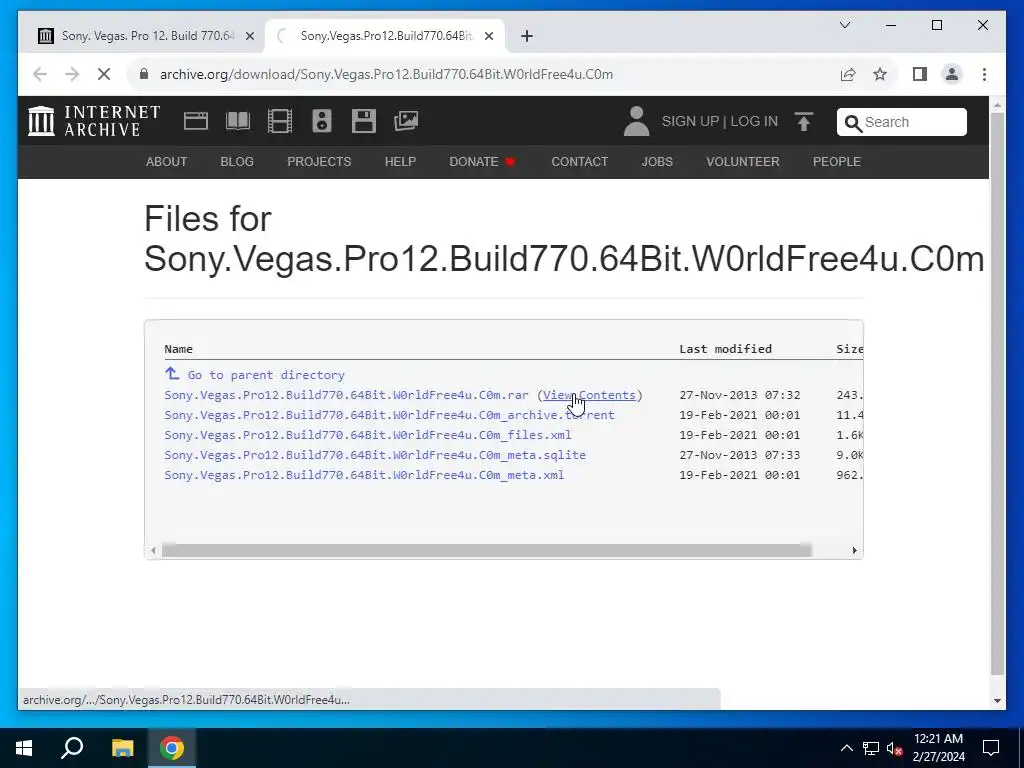The image size is (1024, 768).
Task: Click the View Contents link
Action: click(x=589, y=395)
